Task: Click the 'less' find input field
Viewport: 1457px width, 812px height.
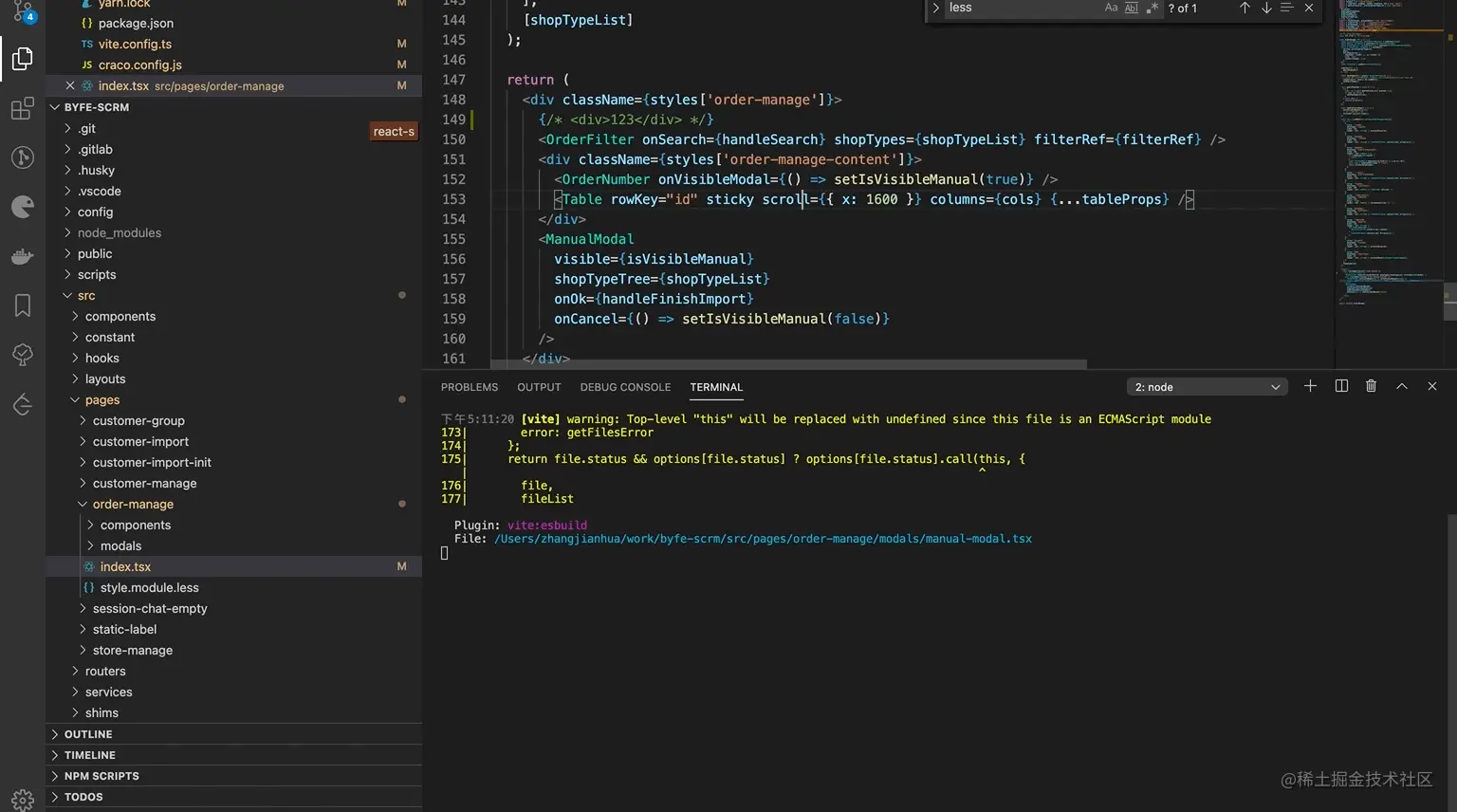Action: pos(1020,8)
